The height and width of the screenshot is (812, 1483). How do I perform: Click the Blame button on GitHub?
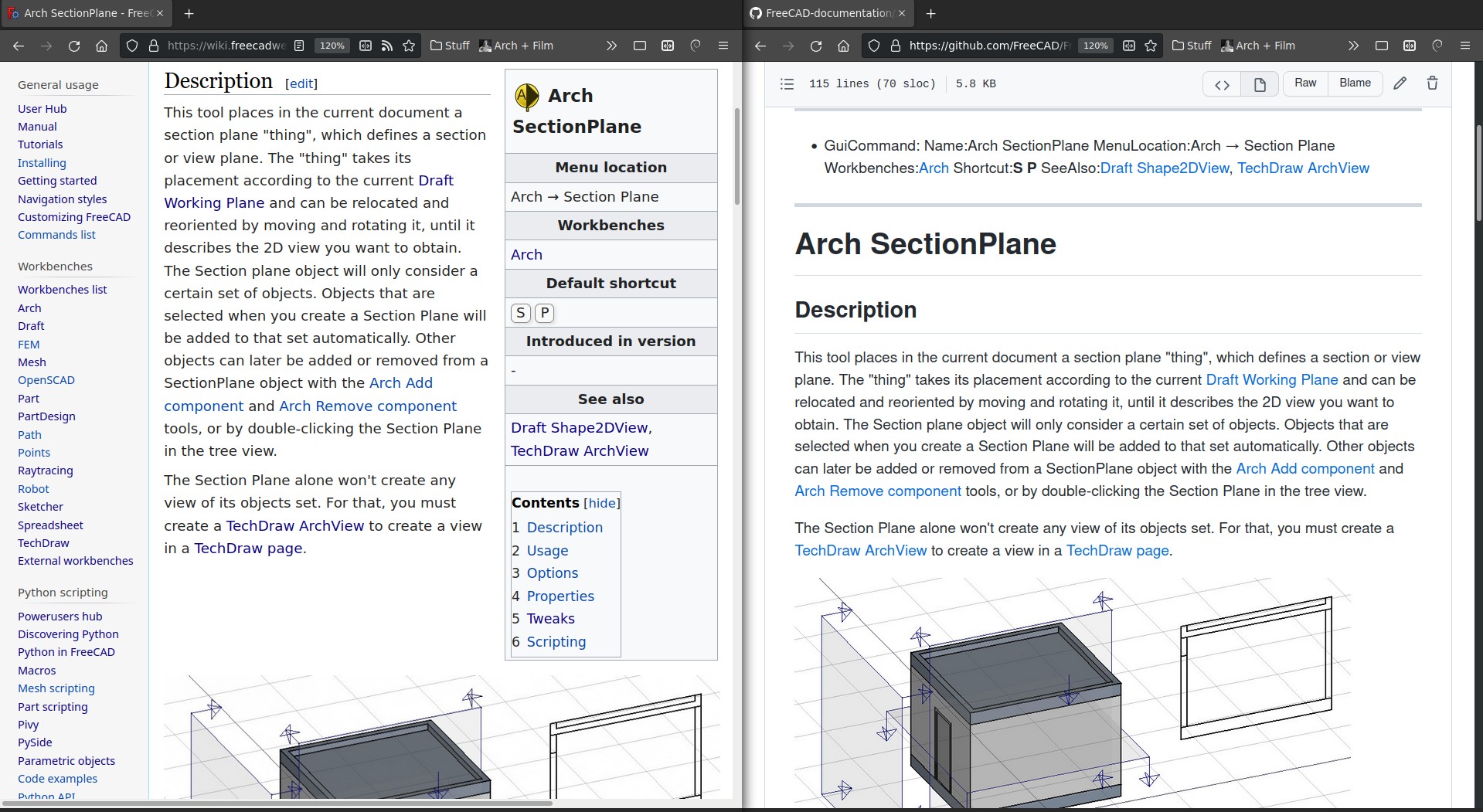point(1355,83)
